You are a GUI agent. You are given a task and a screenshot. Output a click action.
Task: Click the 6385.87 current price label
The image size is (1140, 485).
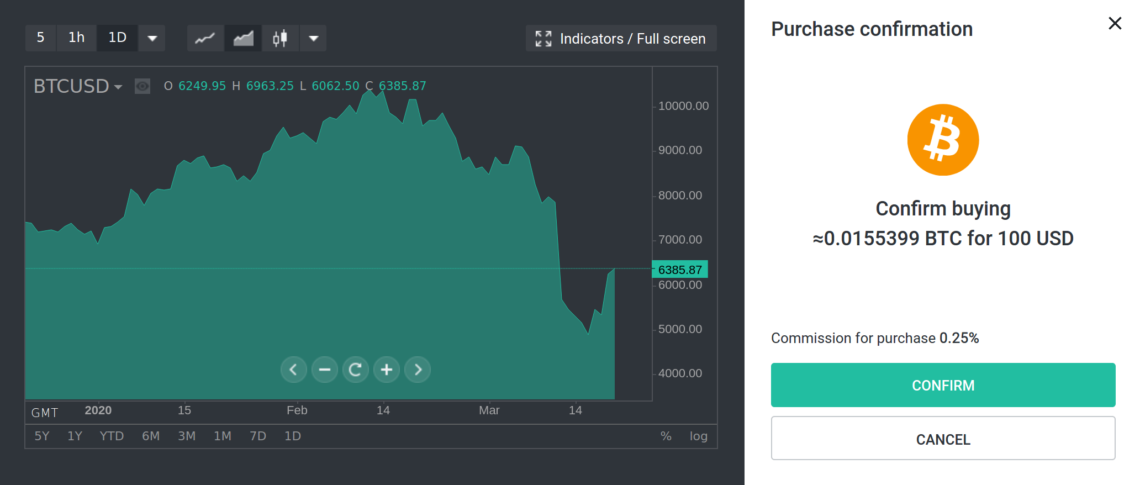coord(682,269)
